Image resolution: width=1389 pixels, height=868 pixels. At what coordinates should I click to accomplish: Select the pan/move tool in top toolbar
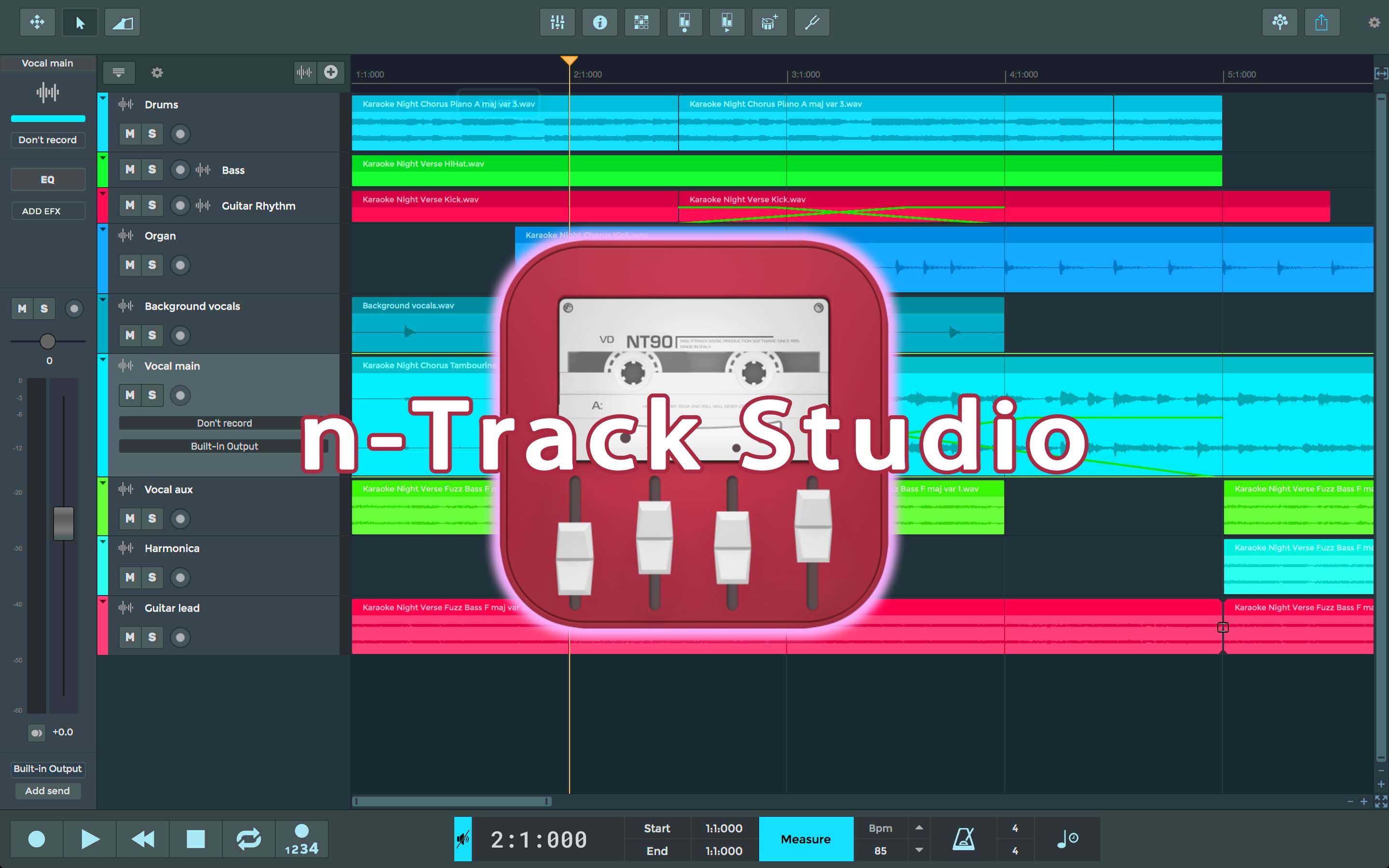pyautogui.click(x=37, y=22)
